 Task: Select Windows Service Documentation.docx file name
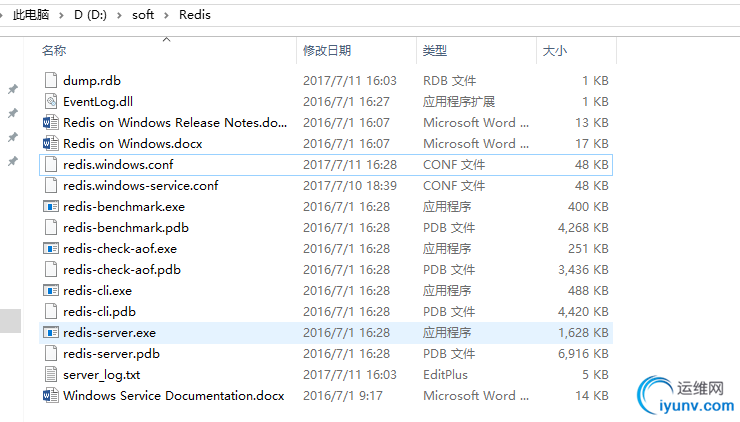174,396
